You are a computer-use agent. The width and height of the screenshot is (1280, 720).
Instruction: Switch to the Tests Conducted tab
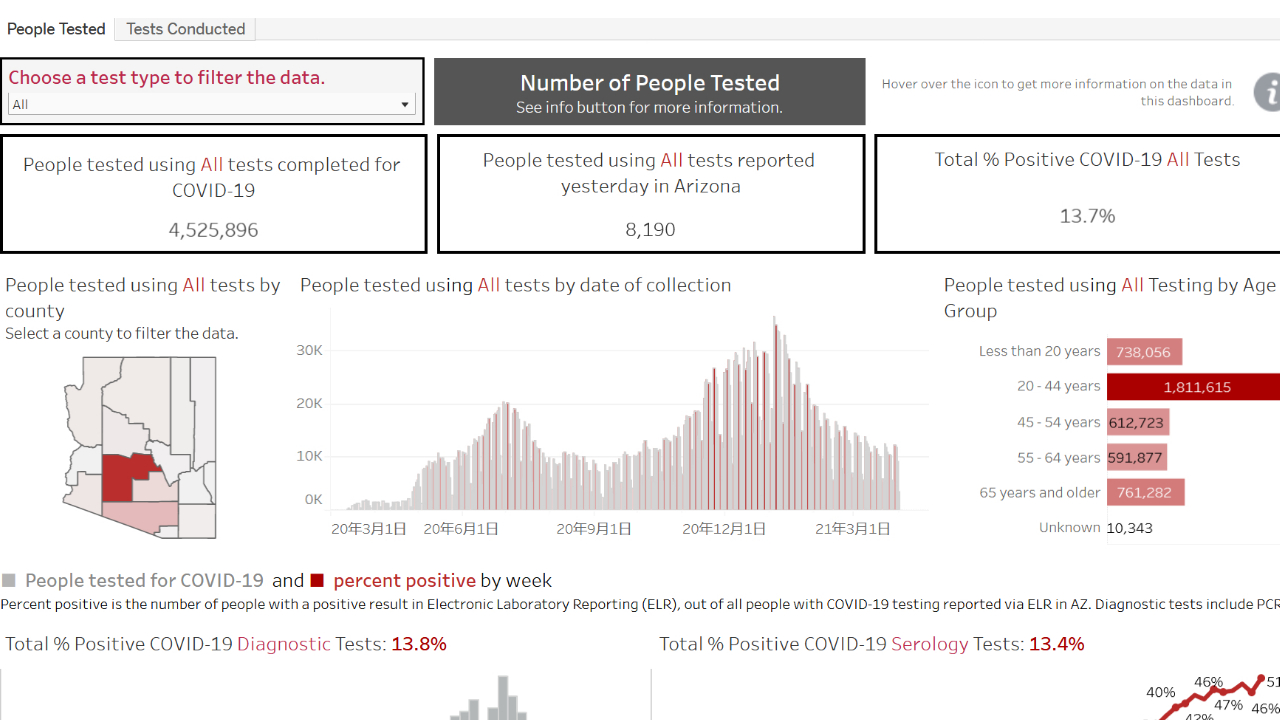pos(185,29)
